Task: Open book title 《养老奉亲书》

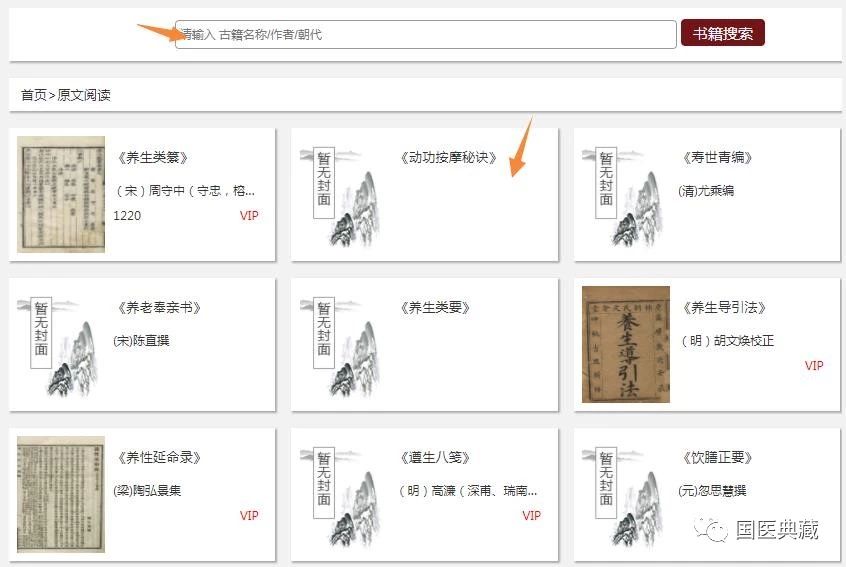Action: [x=159, y=308]
